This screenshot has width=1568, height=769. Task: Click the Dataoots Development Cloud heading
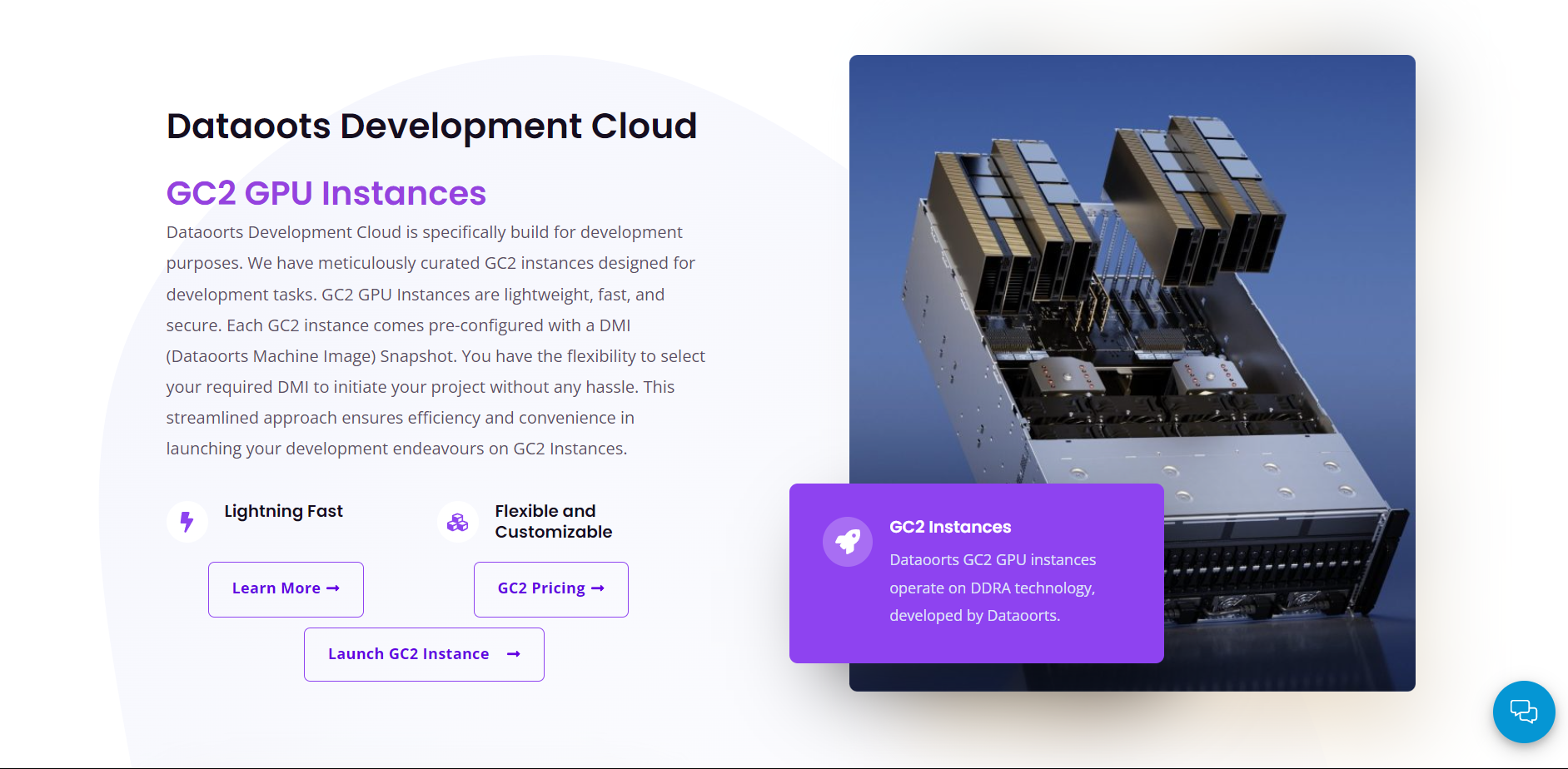tap(431, 126)
